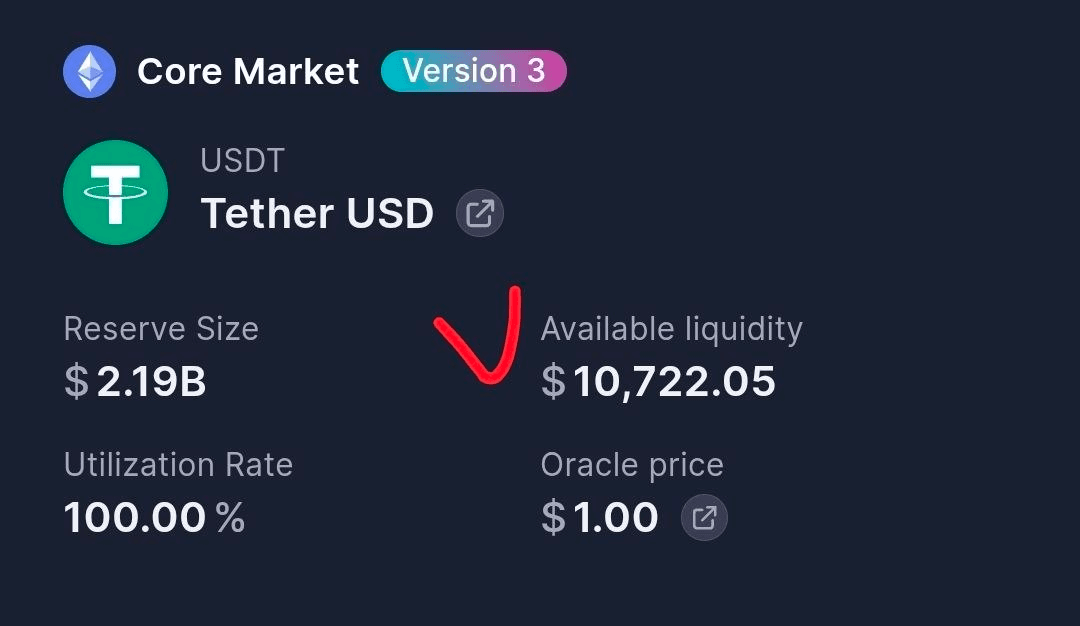Select the 100.00 utilization value
This screenshot has width=1080, height=626.
[135, 518]
